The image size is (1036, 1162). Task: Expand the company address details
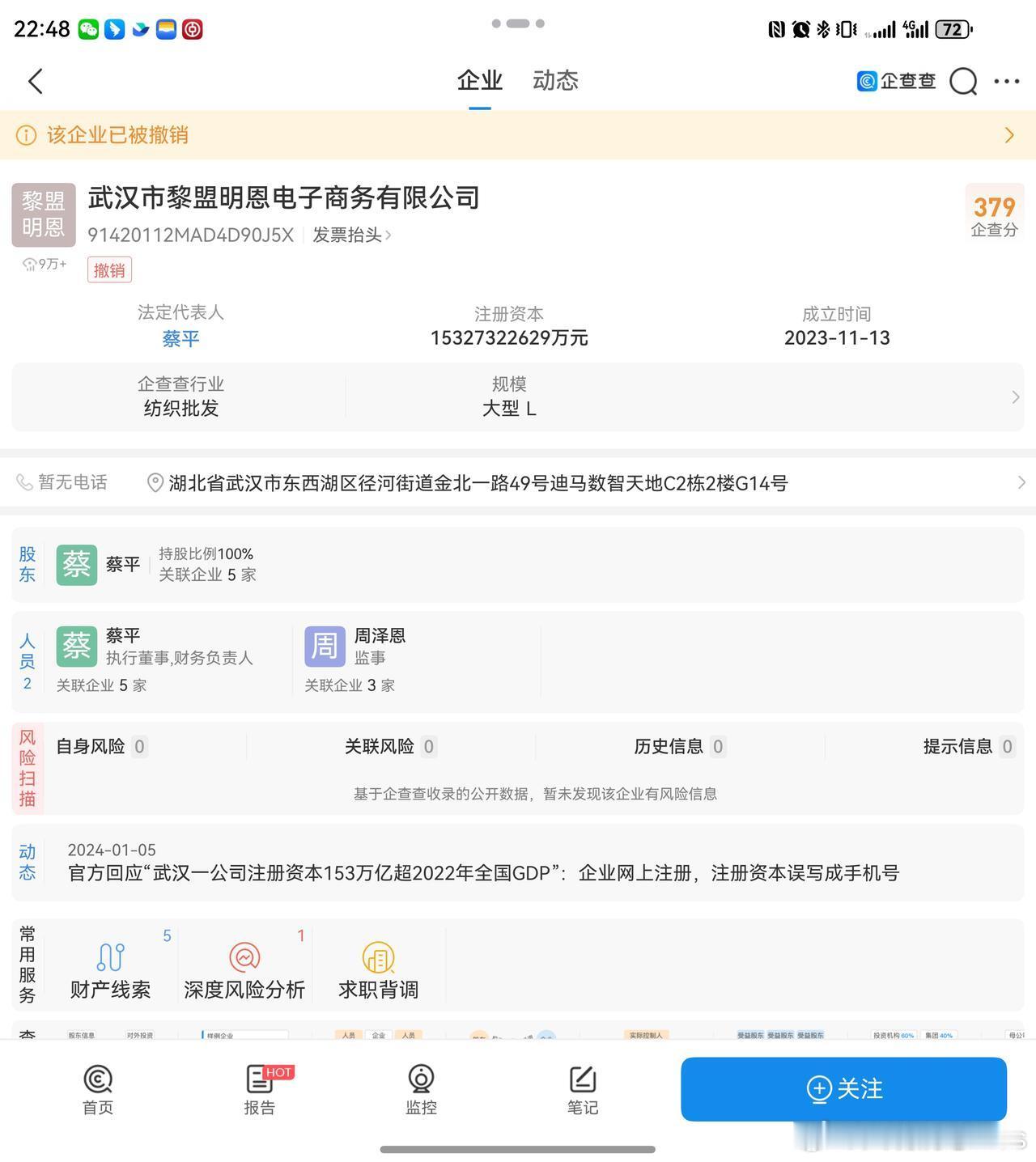(x=1021, y=483)
